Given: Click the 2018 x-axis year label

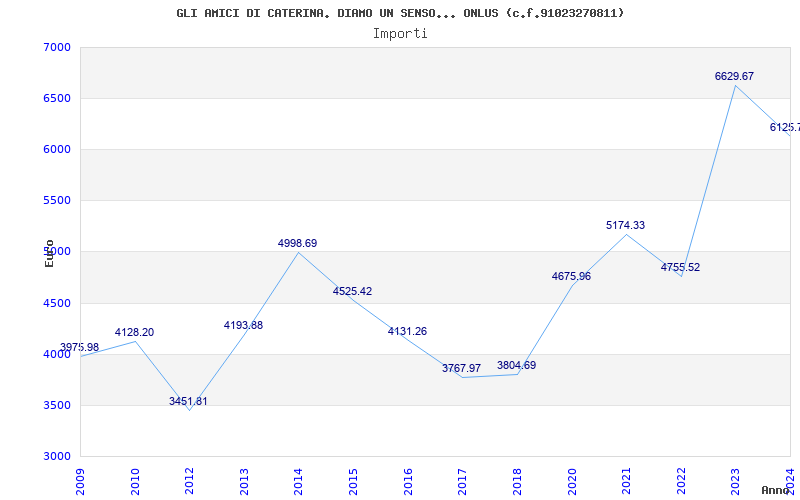Looking at the screenshot, I should pos(517,482).
